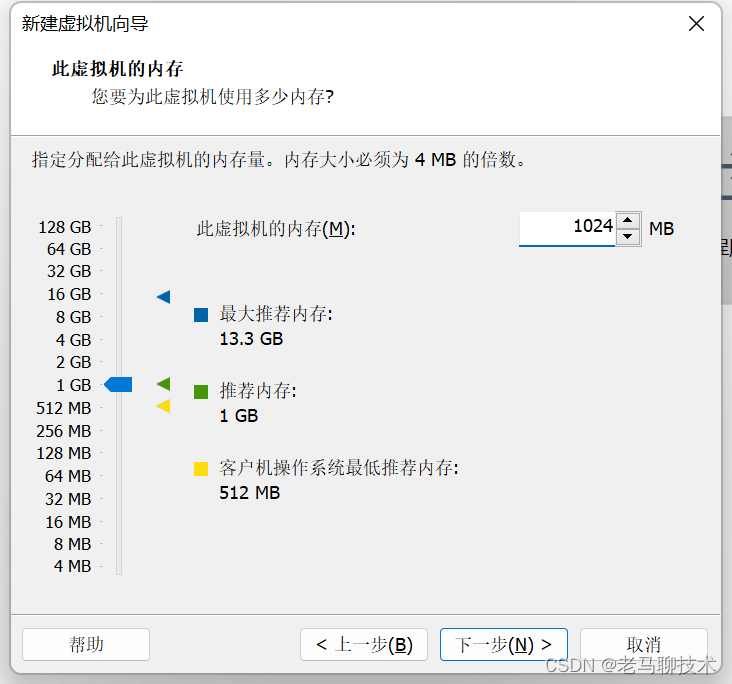Decrease memory with the spinner down arrow

click(x=628, y=237)
